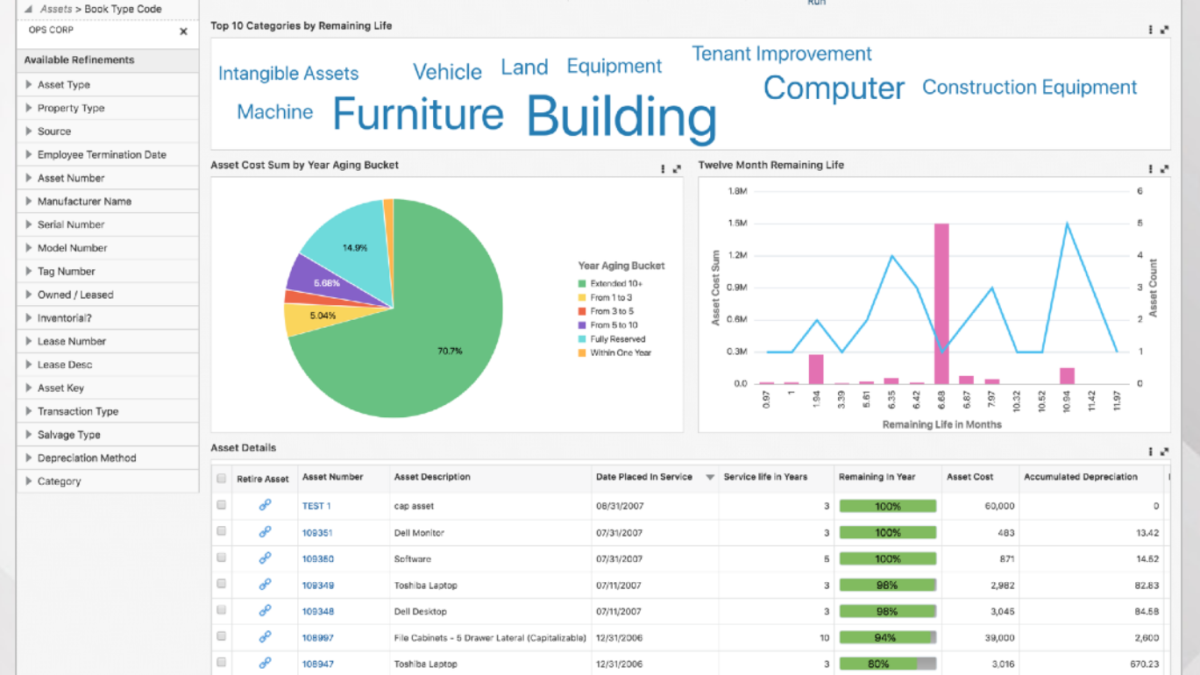
Task: Click the tallest pink bar at 6.68 months
Action: (x=942, y=303)
